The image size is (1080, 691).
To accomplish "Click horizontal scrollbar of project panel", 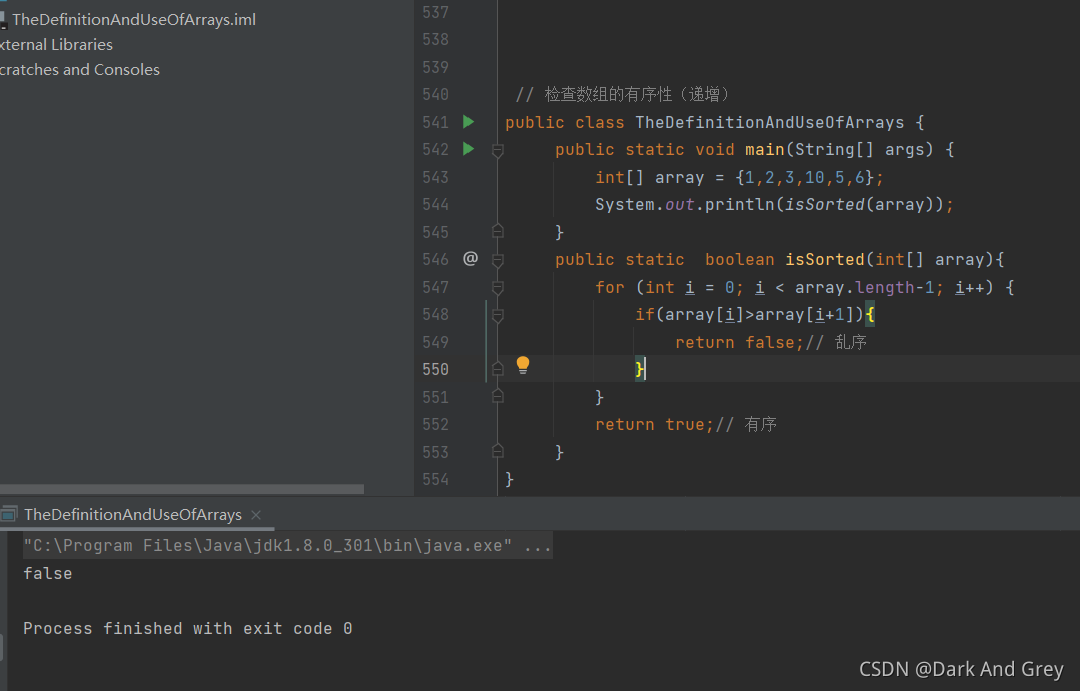I will [x=182, y=489].
